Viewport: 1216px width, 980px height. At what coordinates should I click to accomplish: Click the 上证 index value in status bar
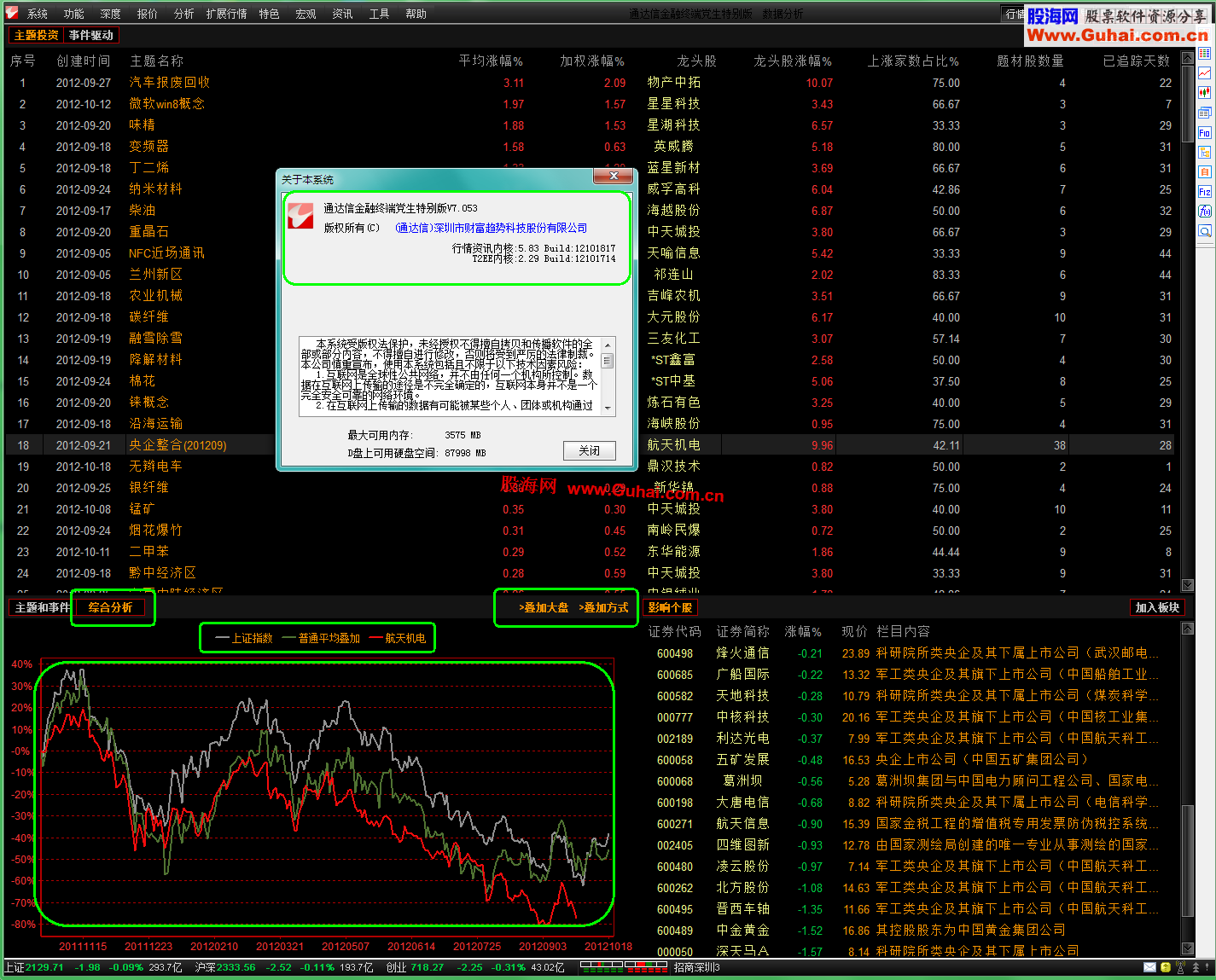[44, 967]
